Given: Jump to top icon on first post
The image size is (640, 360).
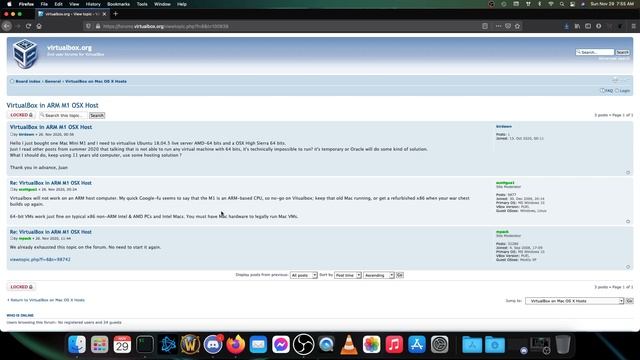Looking at the screenshot, I should point(628,173).
